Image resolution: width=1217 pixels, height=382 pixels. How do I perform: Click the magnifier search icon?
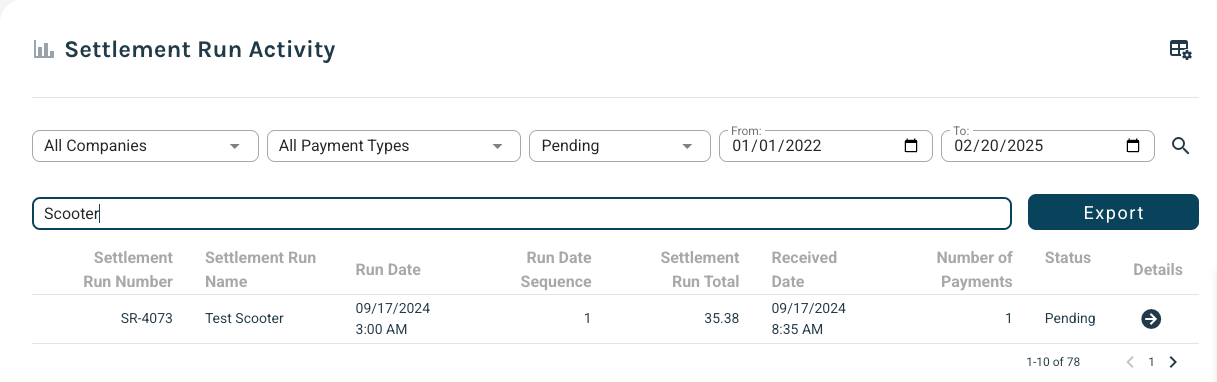(1180, 146)
